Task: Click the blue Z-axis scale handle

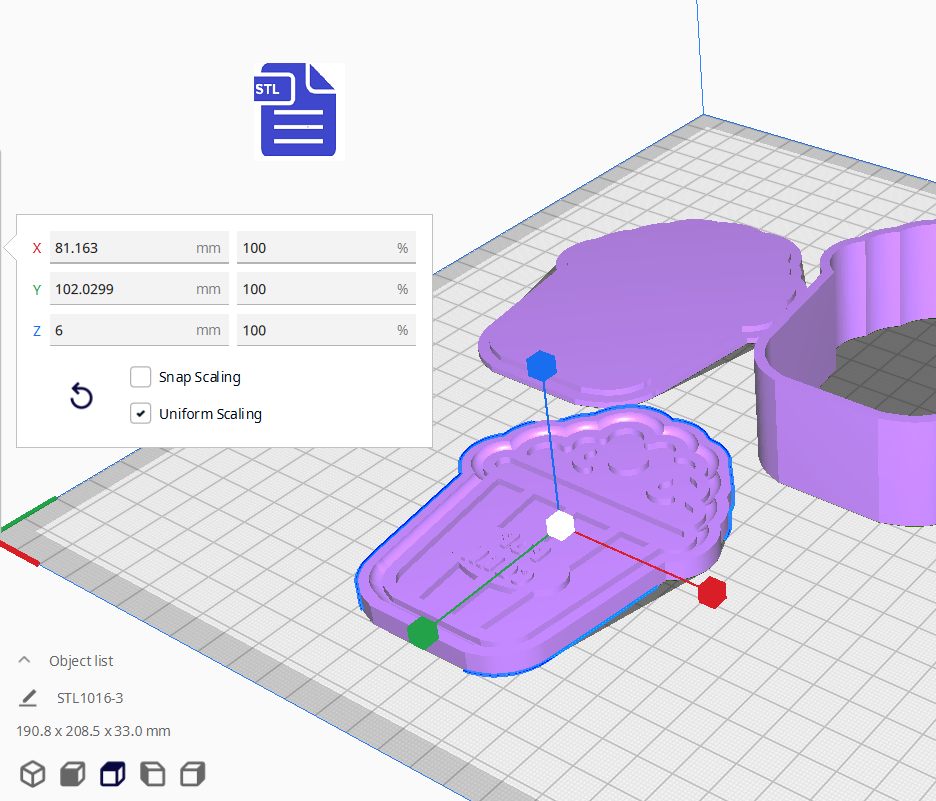Action: click(x=541, y=365)
